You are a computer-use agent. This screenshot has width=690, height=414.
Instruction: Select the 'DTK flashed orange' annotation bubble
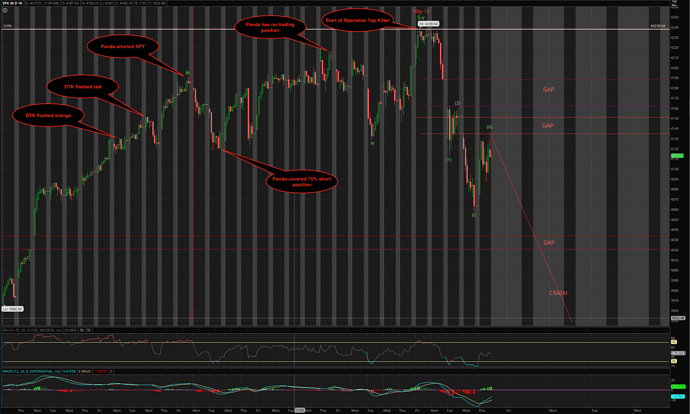point(48,116)
